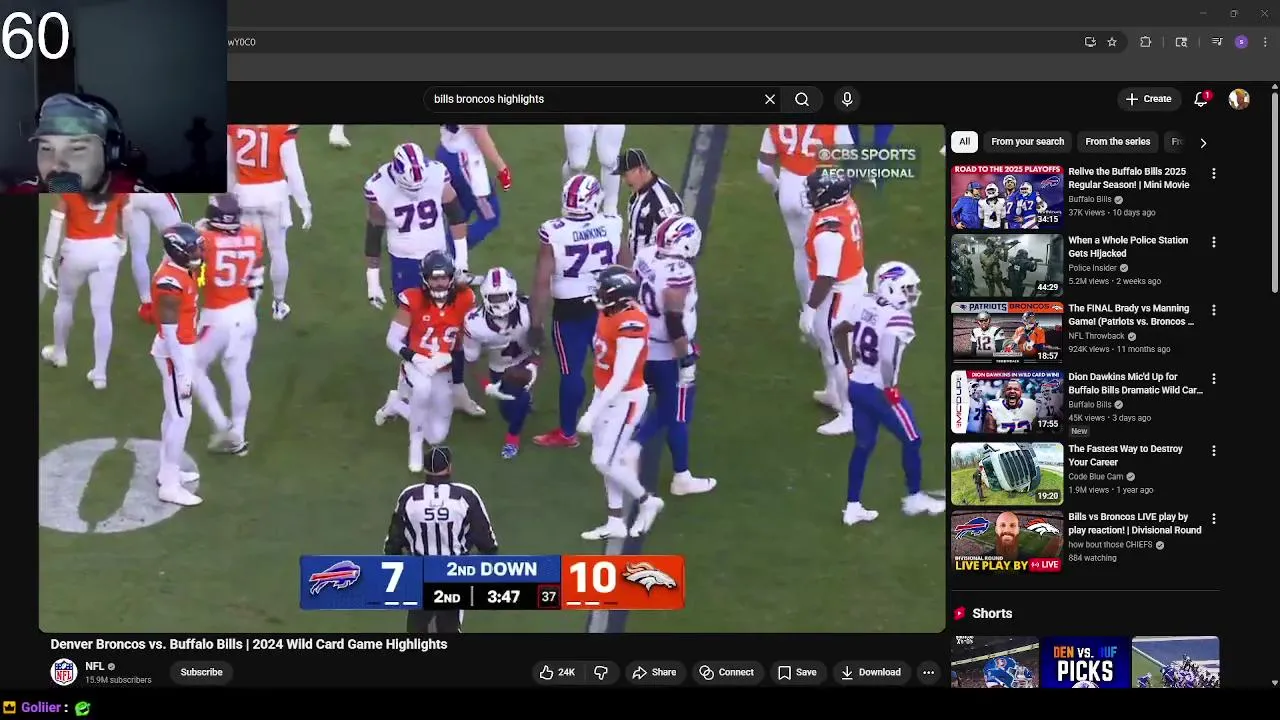Select the From your search chip
Screen dimensions: 1280x720
point(1027,142)
